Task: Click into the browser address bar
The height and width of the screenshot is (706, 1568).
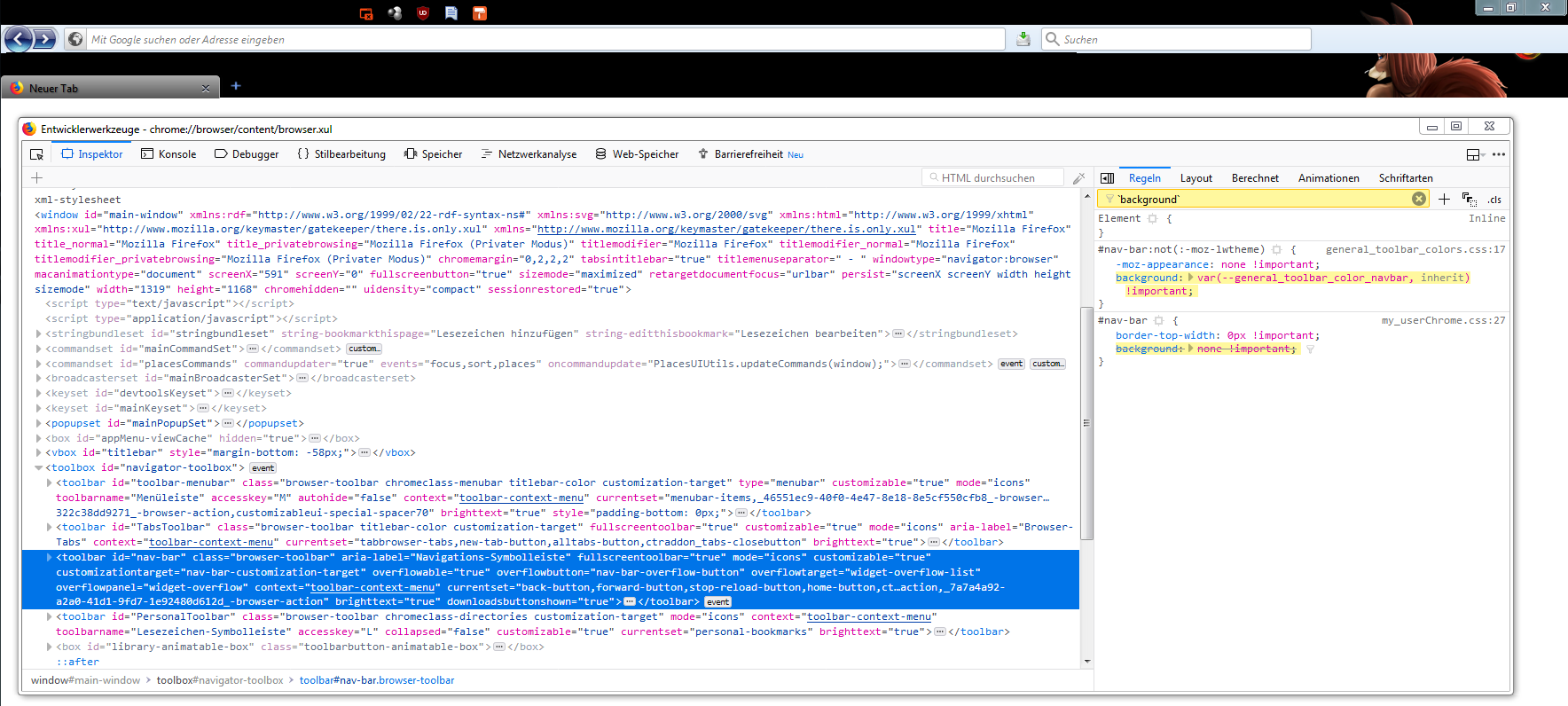Action: 545,39
